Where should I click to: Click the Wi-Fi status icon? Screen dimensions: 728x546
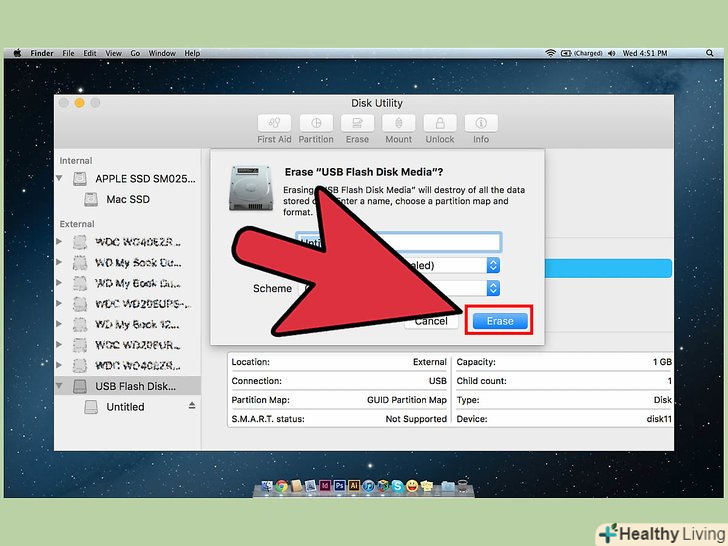[x=550, y=53]
